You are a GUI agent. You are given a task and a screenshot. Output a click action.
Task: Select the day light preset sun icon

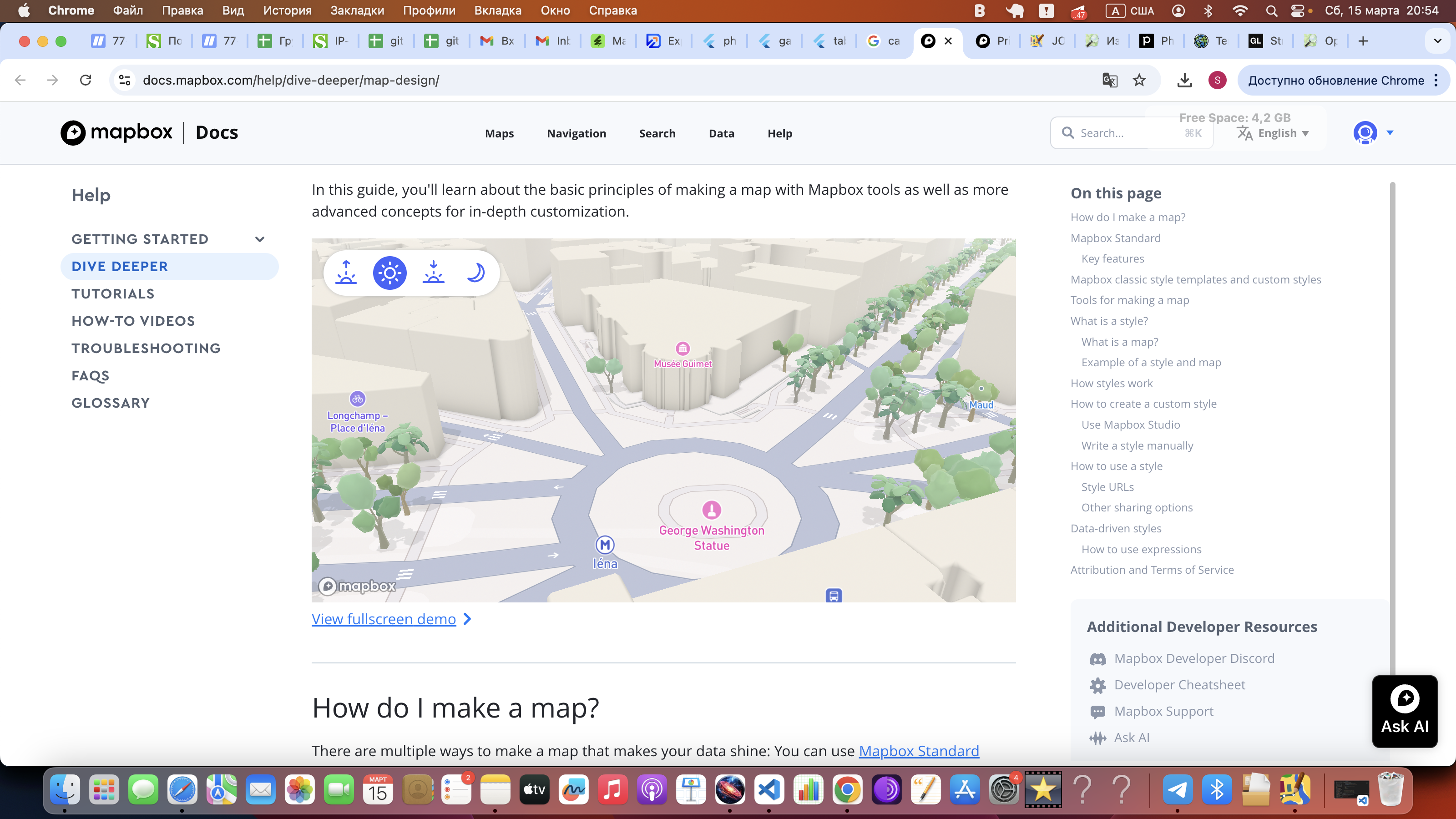(x=389, y=273)
